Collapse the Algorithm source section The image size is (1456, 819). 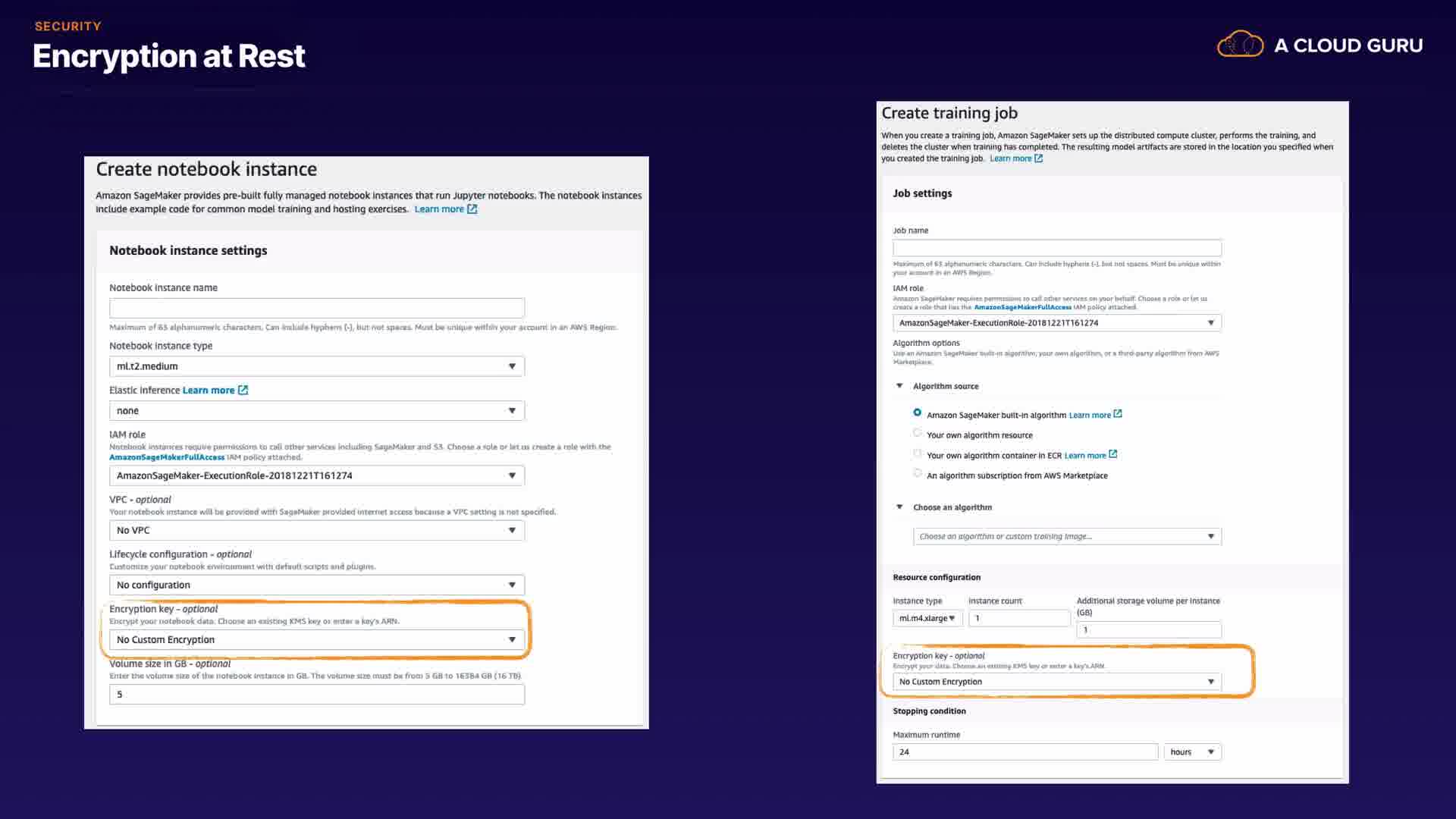(x=899, y=386)
